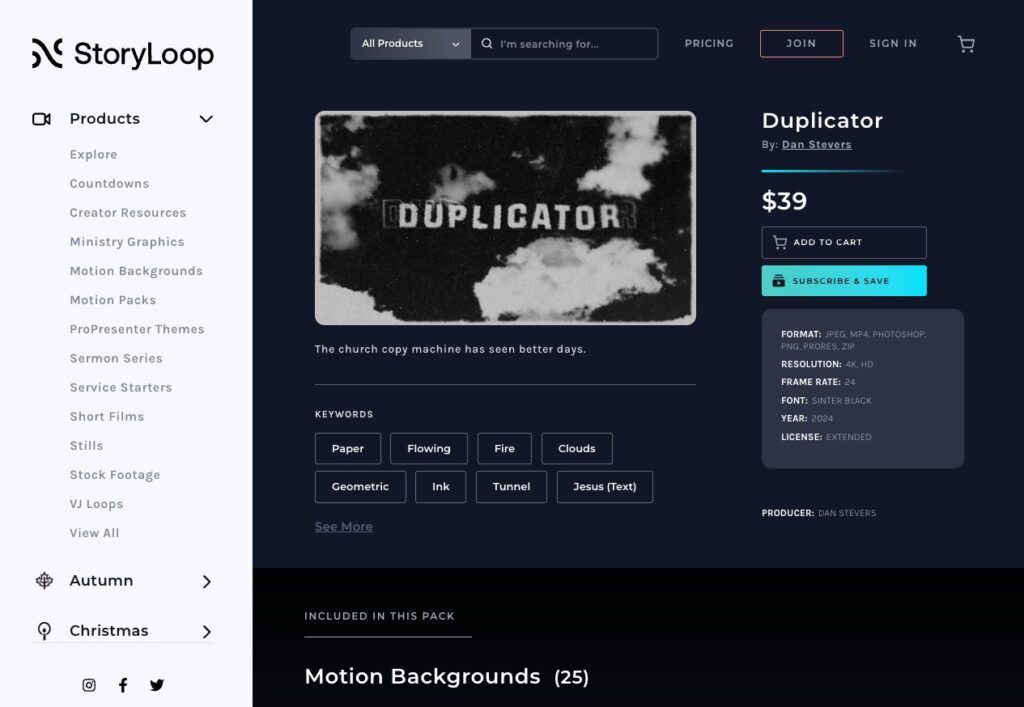Screen dimensions: 1024x707
Task: Open StoryLoop's Instagram page
Action: pos(89,685)
